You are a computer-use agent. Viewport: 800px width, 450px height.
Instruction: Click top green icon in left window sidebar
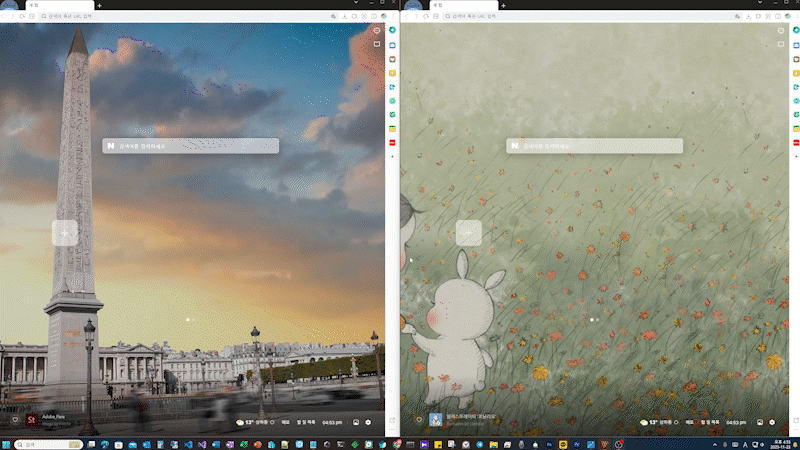pos(392,30)
